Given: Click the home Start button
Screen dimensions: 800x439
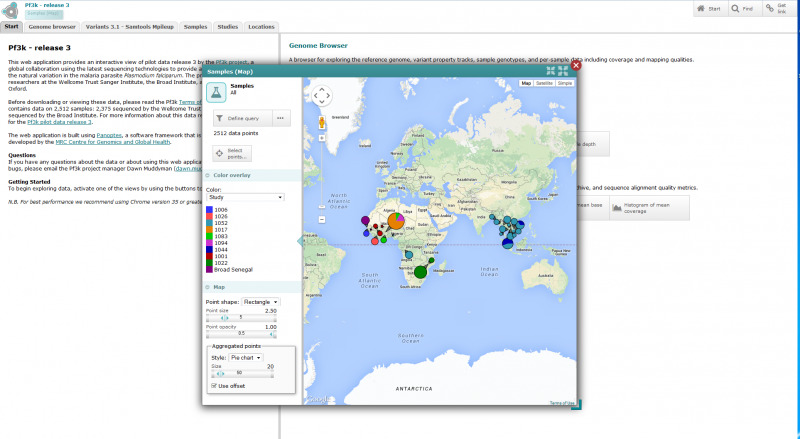Looking at the screenshot, I should [710, 9].
